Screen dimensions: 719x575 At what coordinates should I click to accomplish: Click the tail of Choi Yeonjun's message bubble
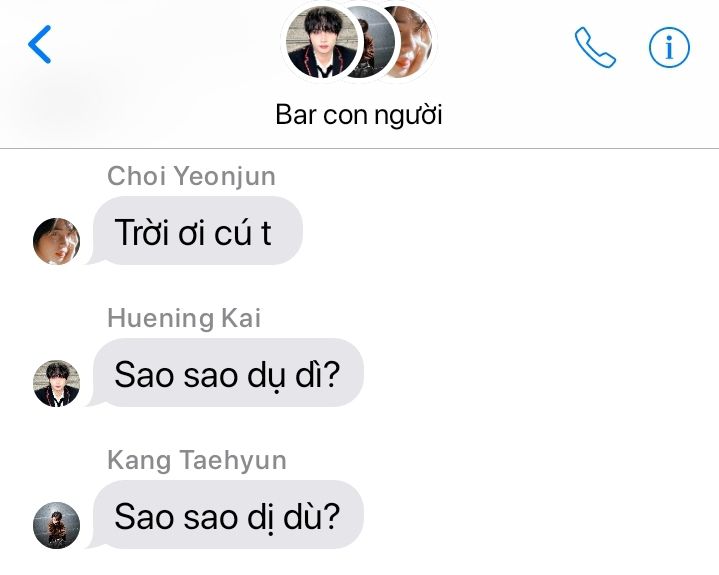93,259
